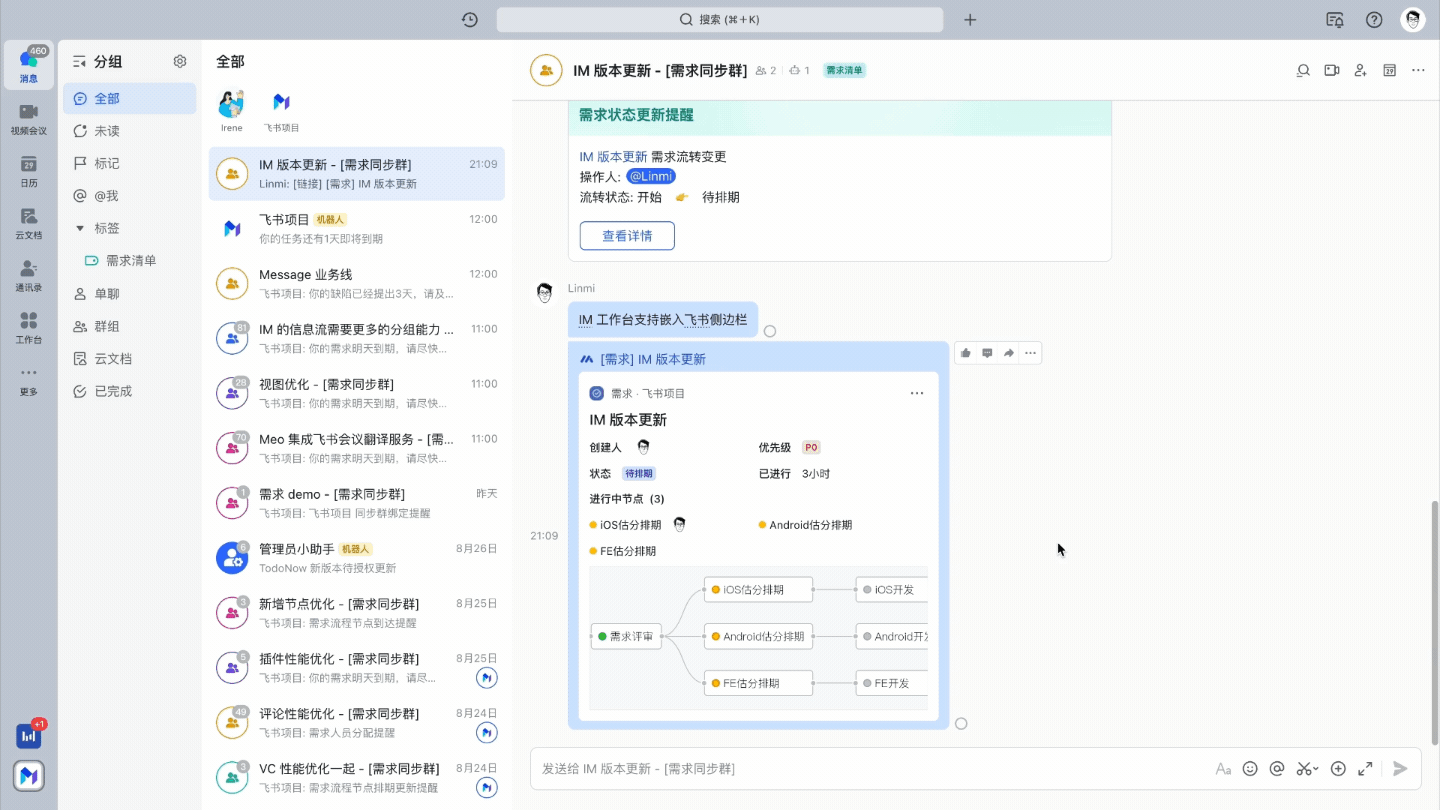
Task: Send the message with the paper plane button
Action: (x=1400, y=769)
